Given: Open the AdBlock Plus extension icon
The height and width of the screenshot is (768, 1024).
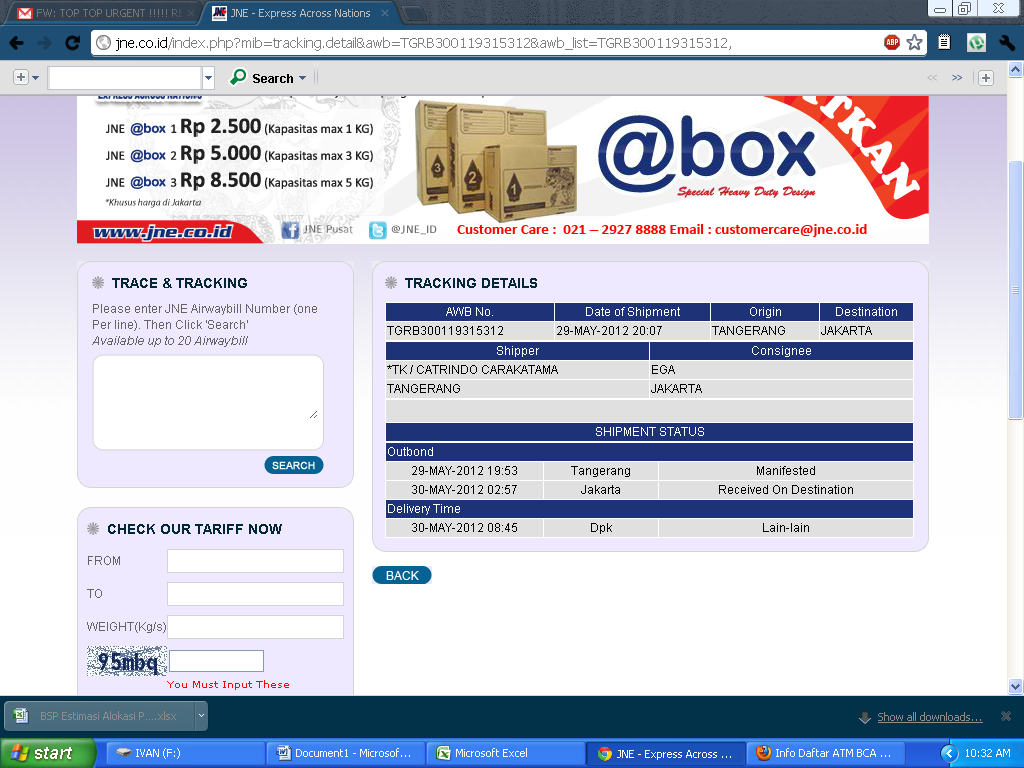Looking at the screenshot, I should 891,42.
